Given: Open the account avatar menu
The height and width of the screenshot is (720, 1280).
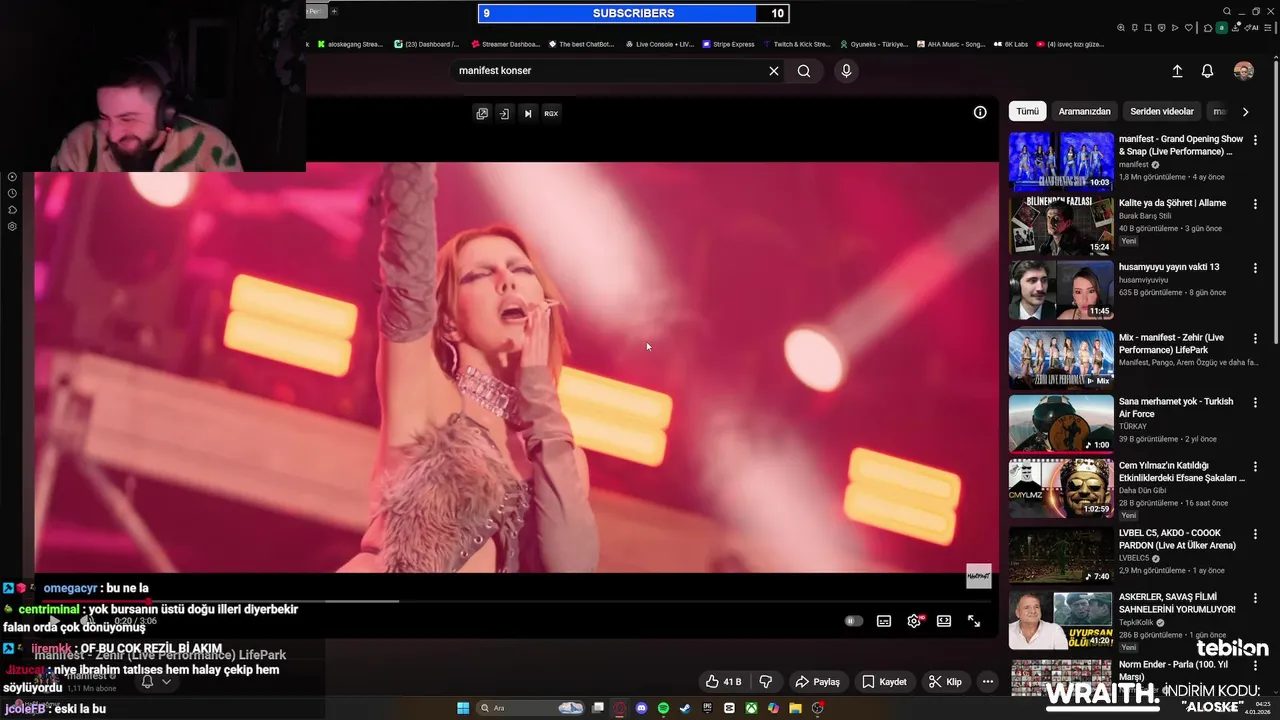Looking at the screenshot, I should (x=1244, y=71).
